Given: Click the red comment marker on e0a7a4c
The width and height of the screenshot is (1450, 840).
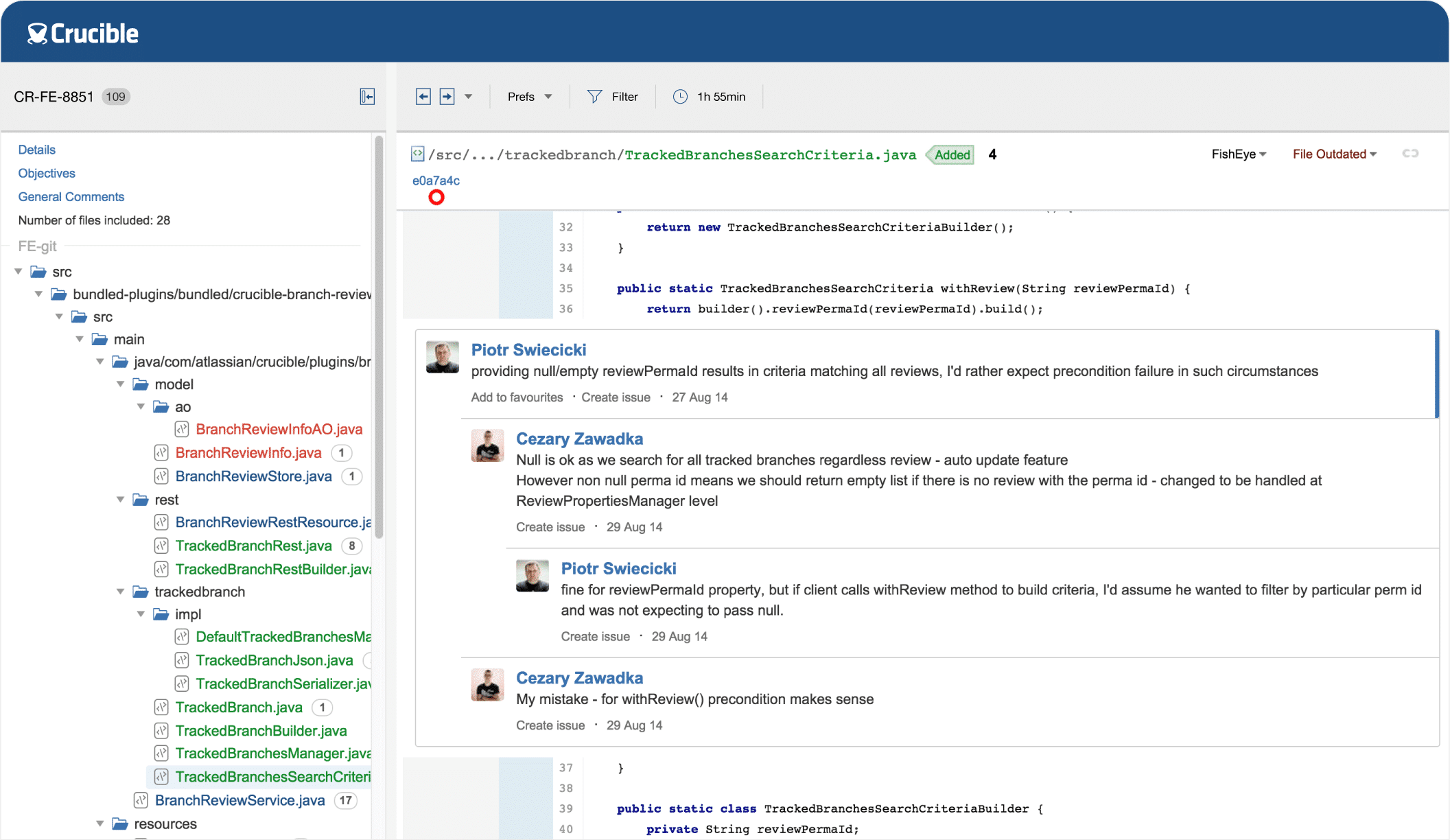Looking at the screenshot, I should (436, 196).
